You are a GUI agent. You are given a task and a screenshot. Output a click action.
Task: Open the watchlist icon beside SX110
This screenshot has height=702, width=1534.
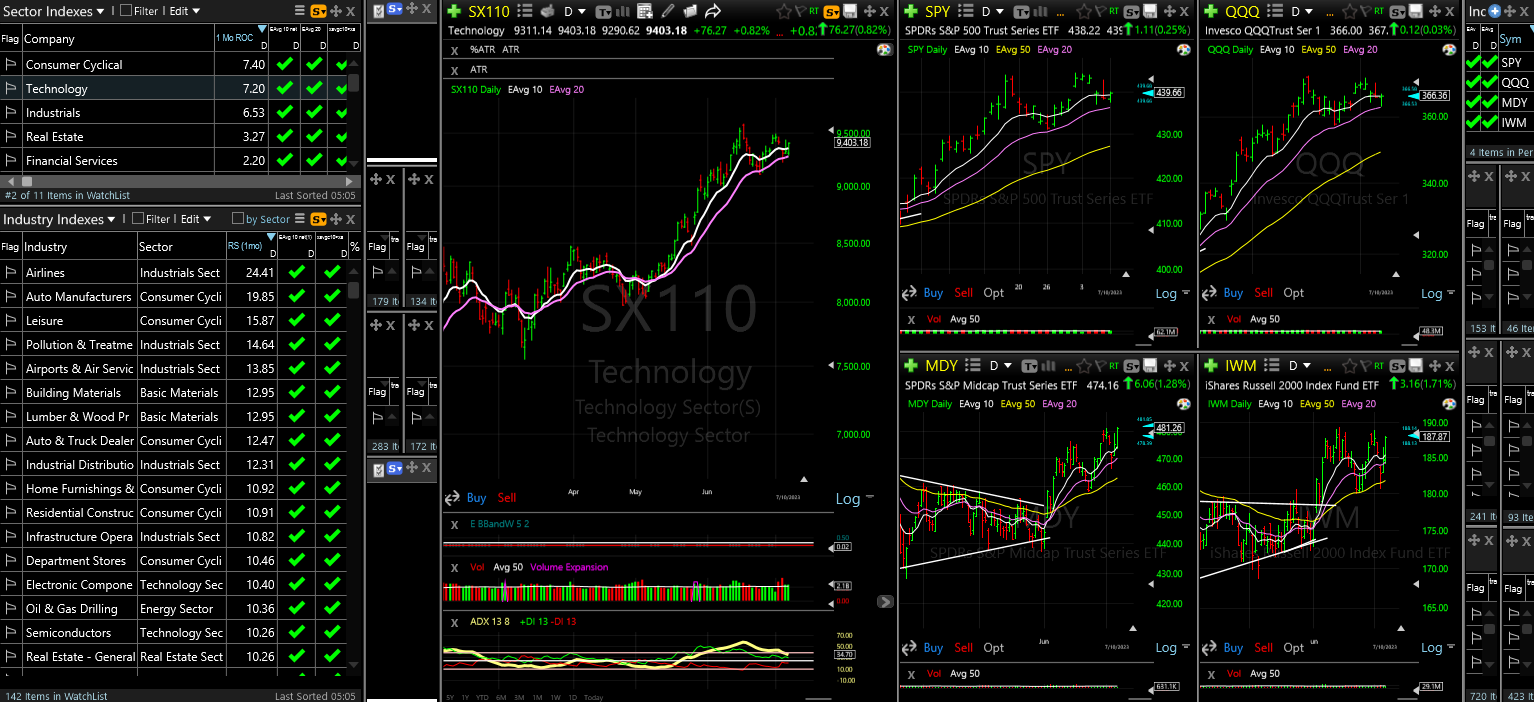click(524, 12)
